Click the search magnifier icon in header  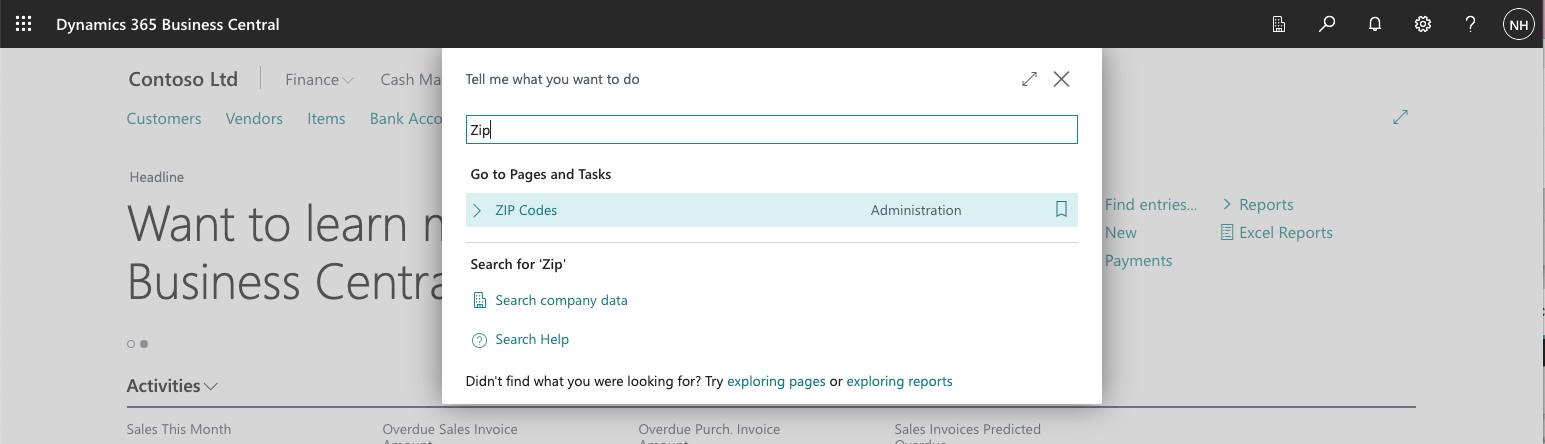click(1327, 24)
